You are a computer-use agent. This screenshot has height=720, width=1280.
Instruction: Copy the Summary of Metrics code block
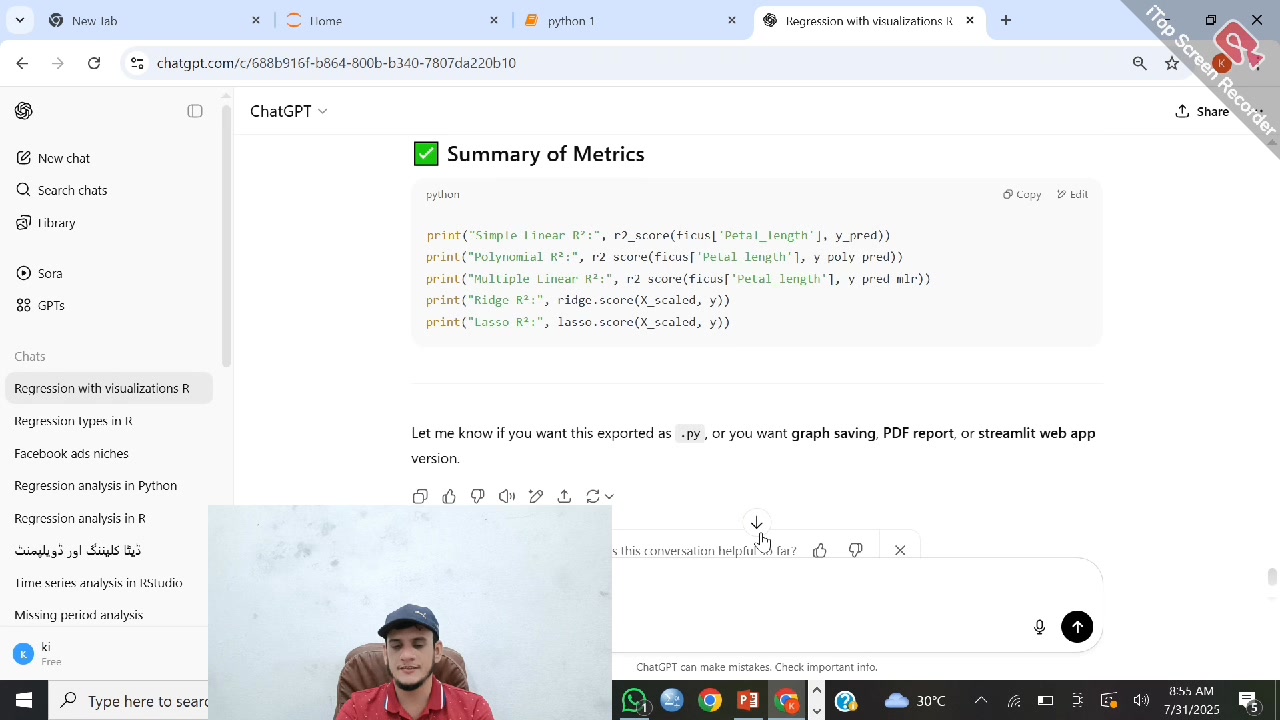pyautogui.click(x=1022, y=194)
